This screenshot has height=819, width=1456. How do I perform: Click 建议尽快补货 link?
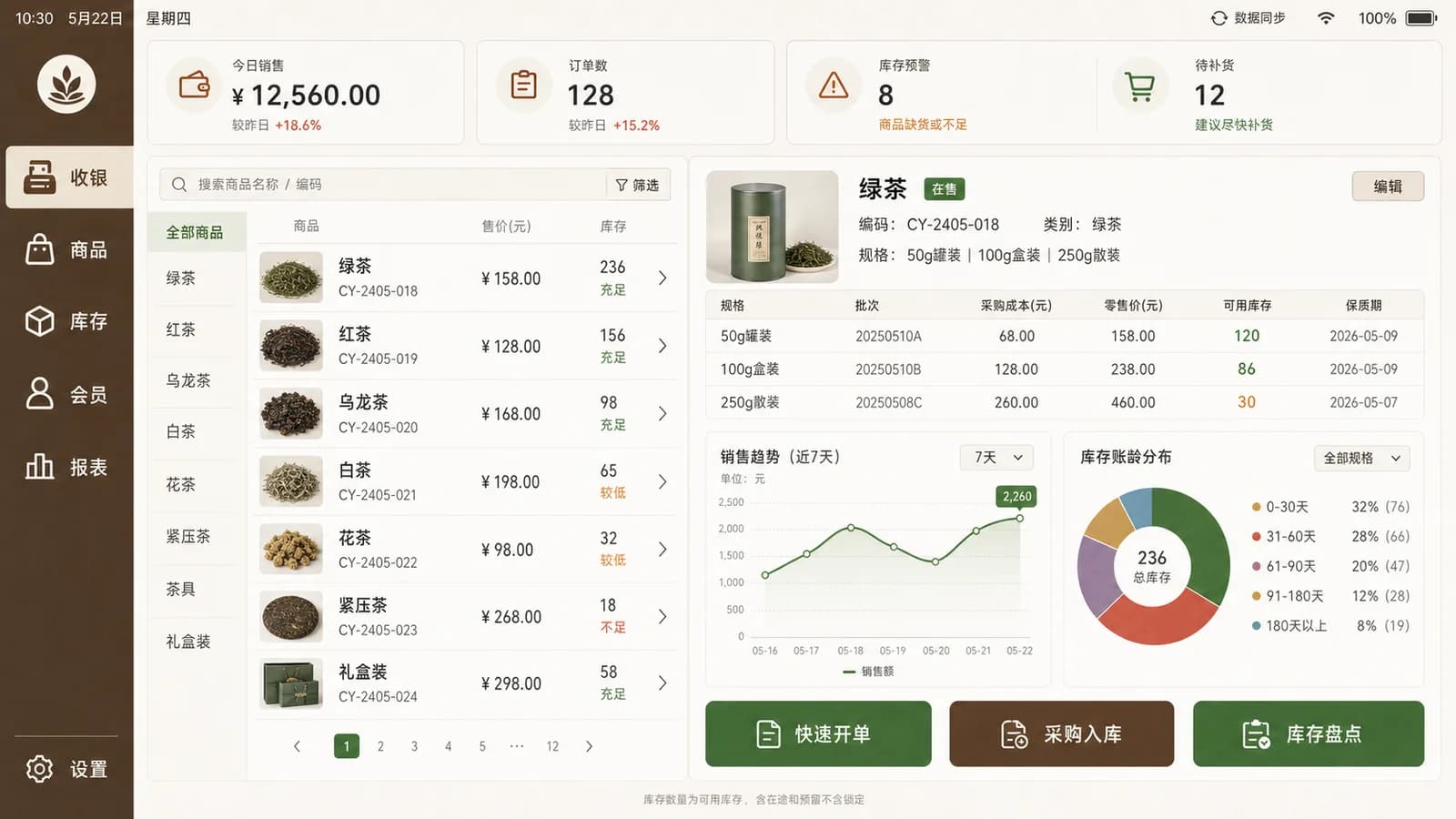(1233, 125)
